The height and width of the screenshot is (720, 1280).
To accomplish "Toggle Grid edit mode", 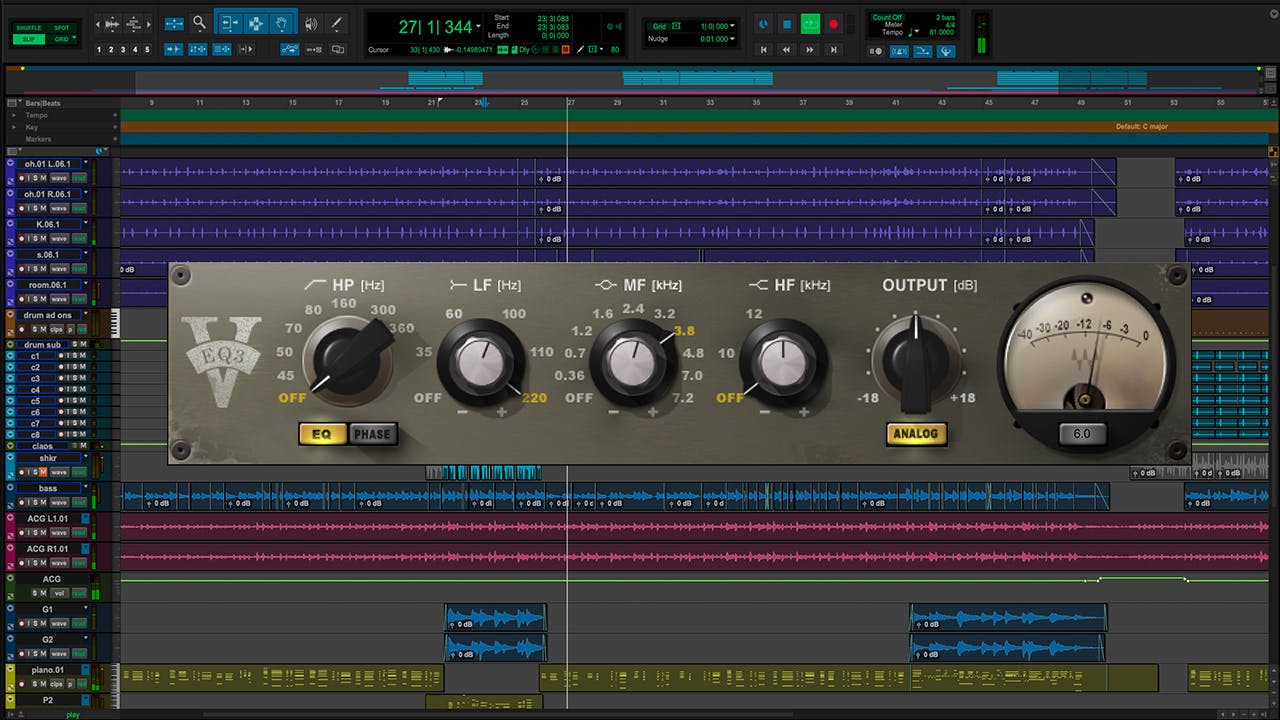I will 59,39.
